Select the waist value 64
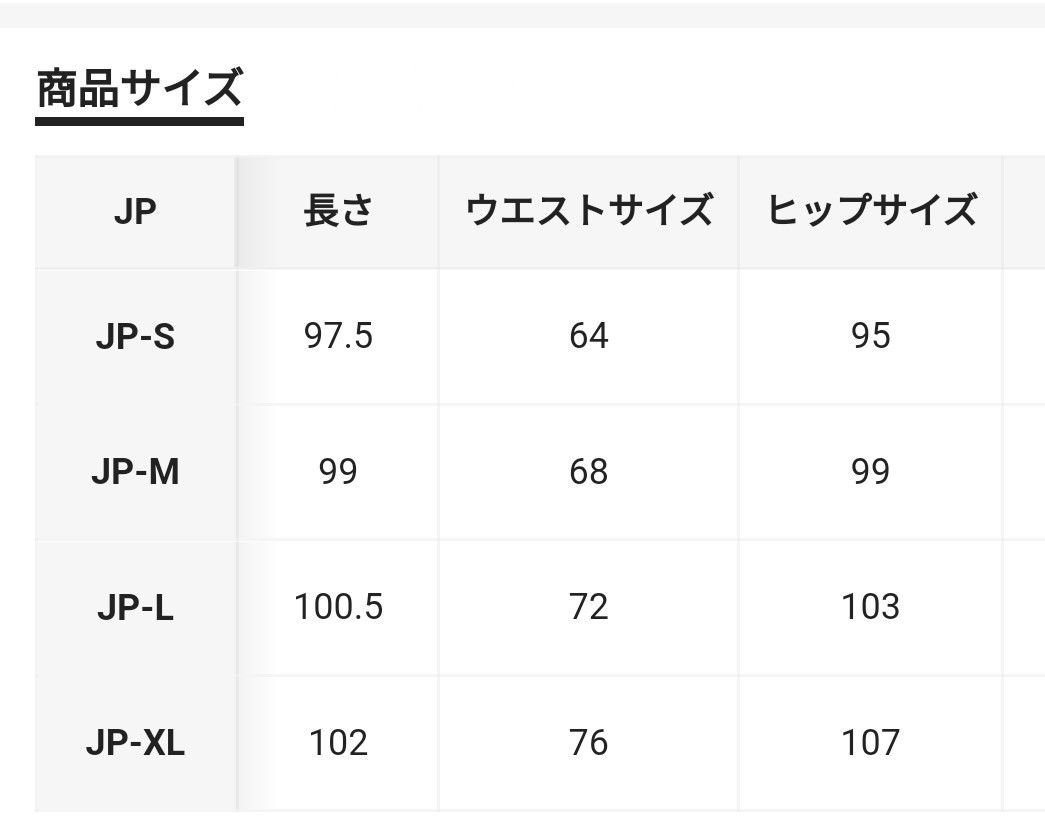The width and height of the screenshot is (1045, 833). click(588, 337)
